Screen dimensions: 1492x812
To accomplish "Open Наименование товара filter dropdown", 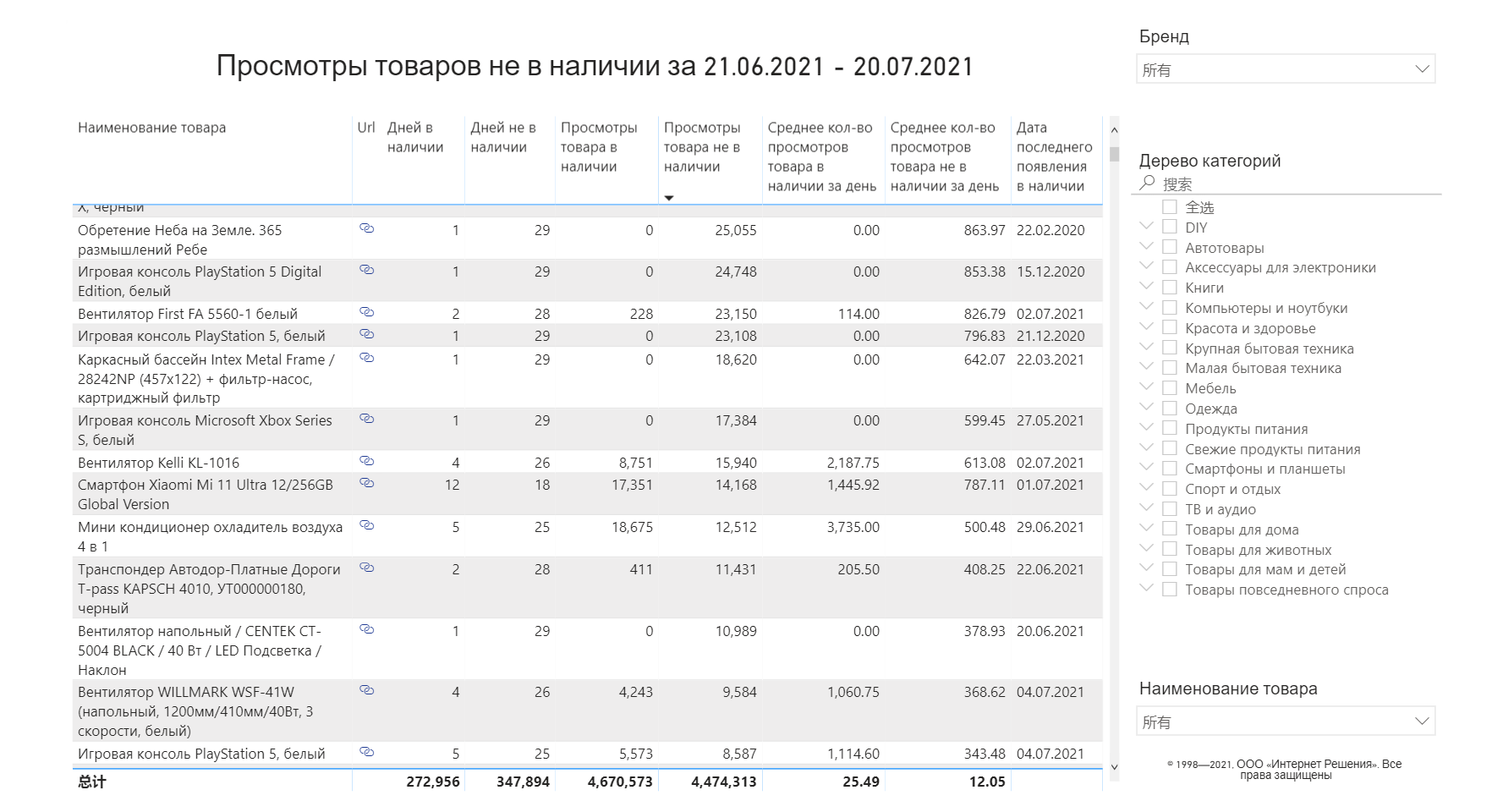I will [x=1285, y=721].
